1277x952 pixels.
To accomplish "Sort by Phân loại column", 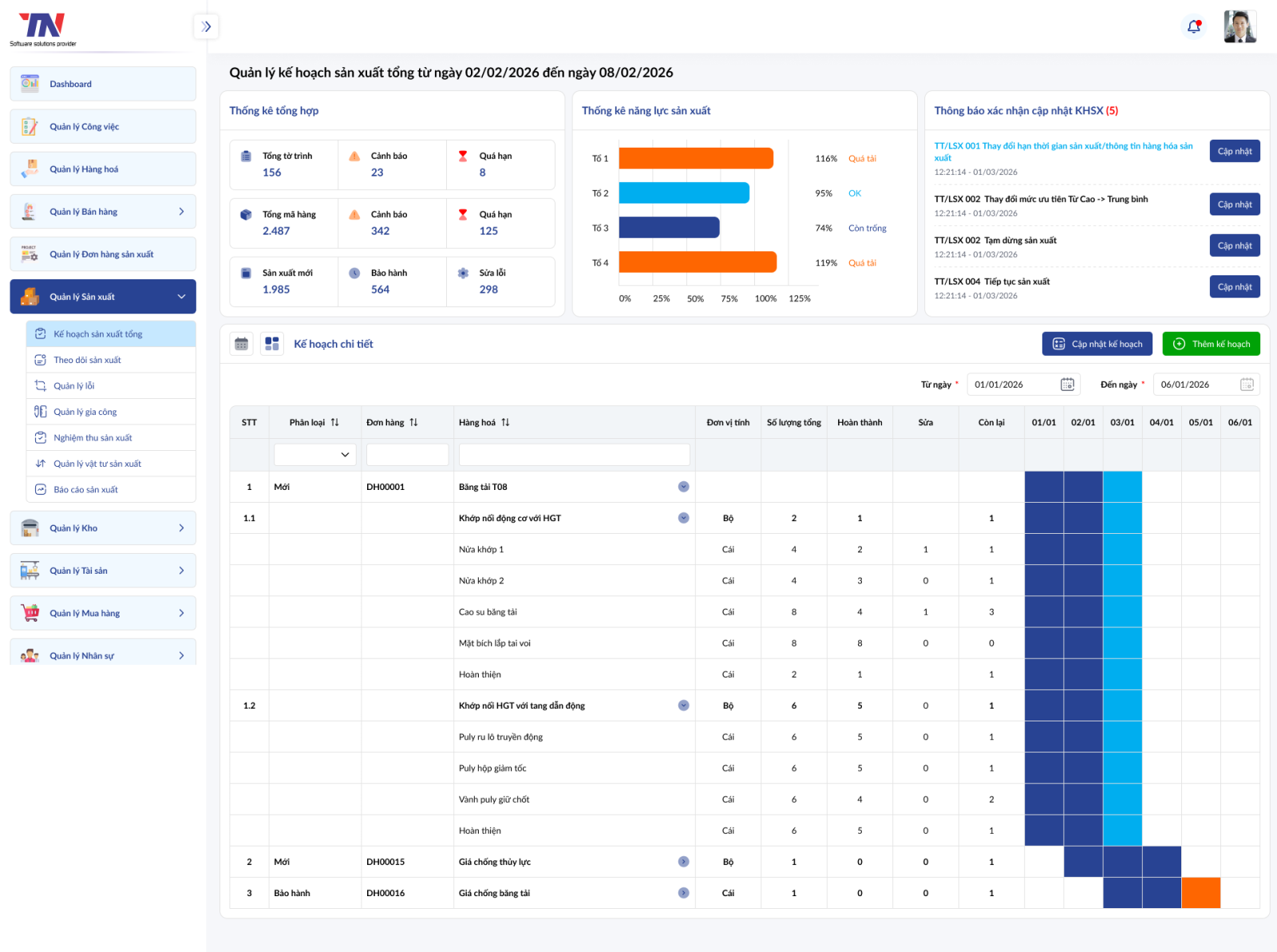I will tap(334, 423).
